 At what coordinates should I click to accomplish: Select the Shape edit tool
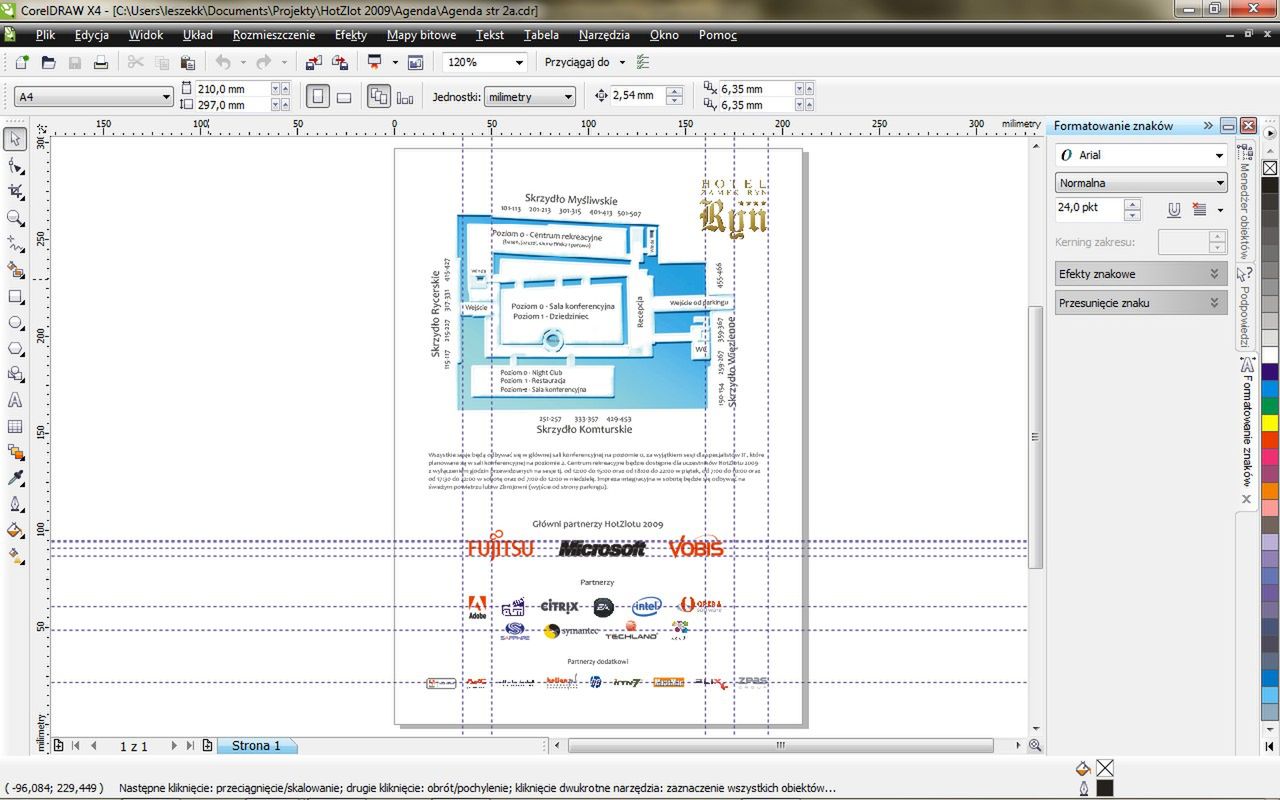pos(15,165)
